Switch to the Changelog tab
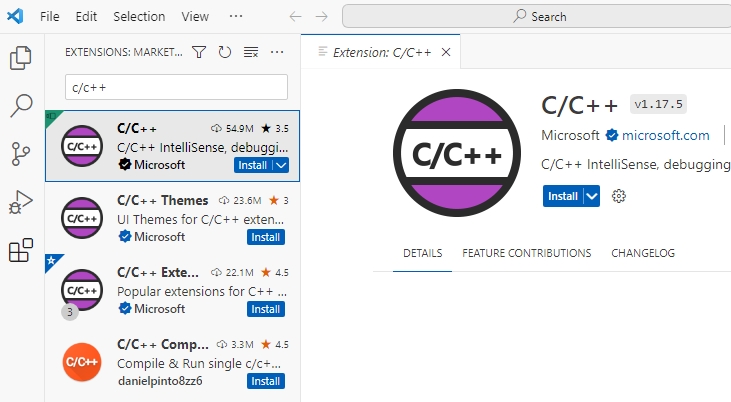The height and width of the screenshot is (402, 731). point(642,253)
